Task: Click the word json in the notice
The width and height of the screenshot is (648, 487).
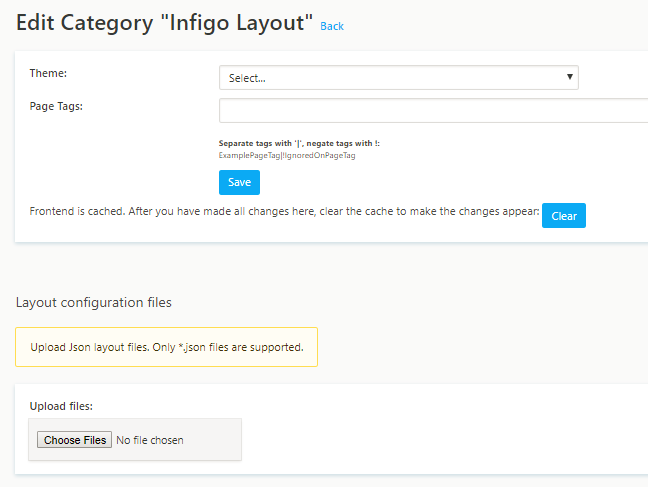Action: tap(195, 347)
